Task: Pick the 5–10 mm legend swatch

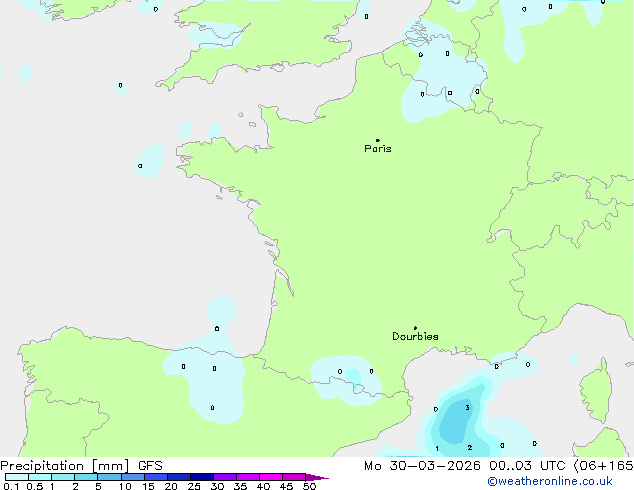Action: click(109, 477)
